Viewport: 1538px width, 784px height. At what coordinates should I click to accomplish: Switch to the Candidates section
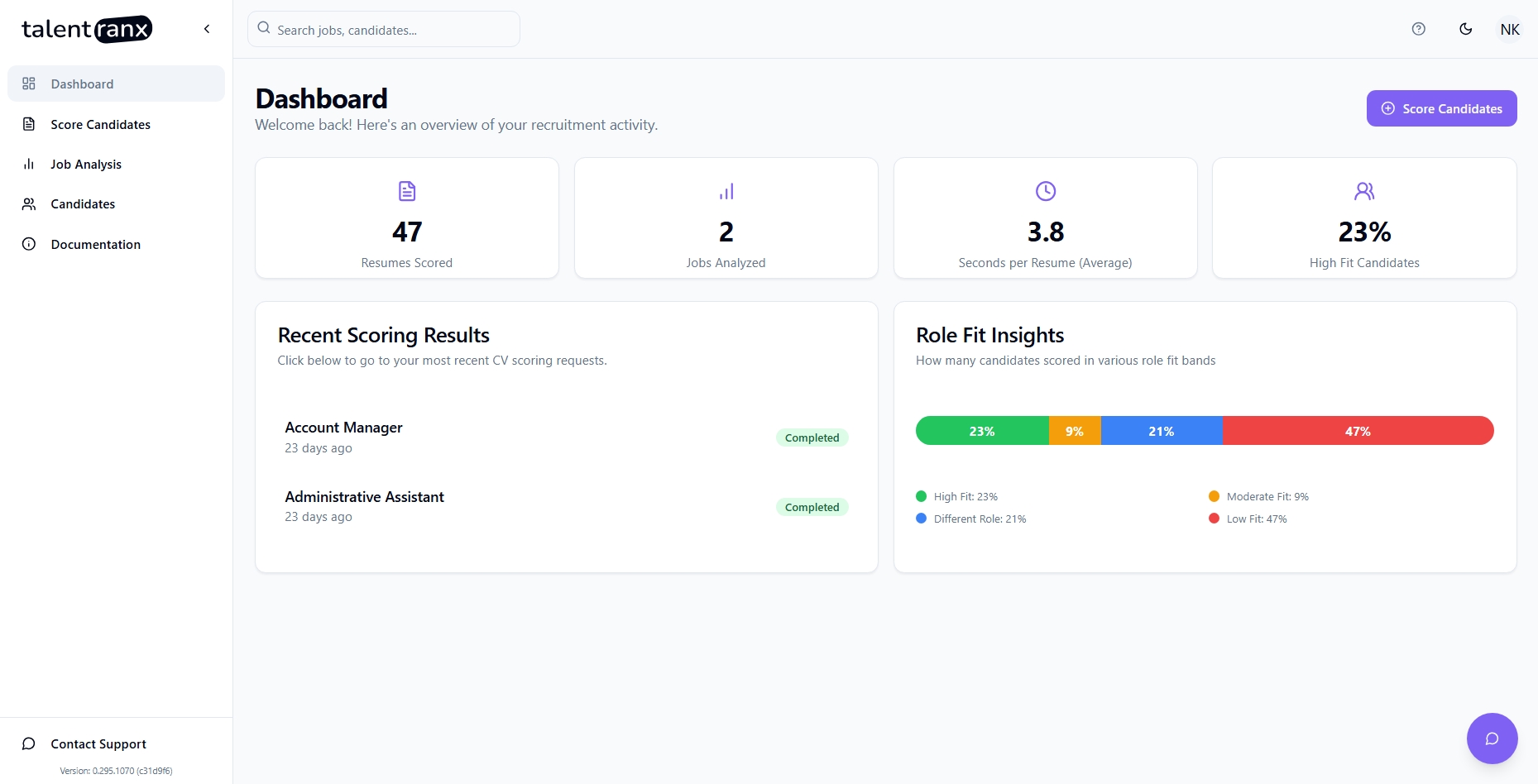83,203
